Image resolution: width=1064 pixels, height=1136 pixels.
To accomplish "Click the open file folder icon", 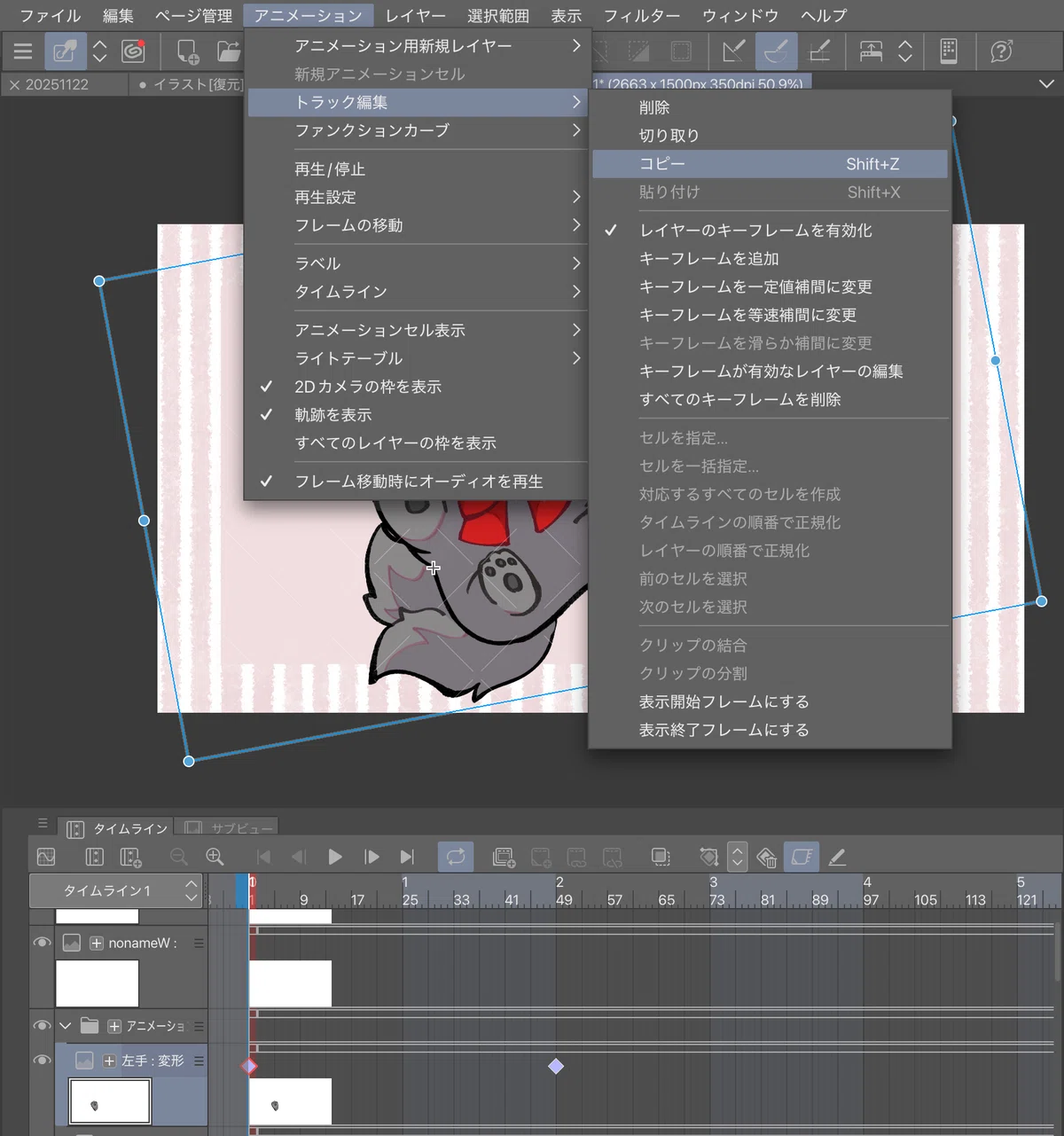I will pos(228,51).
